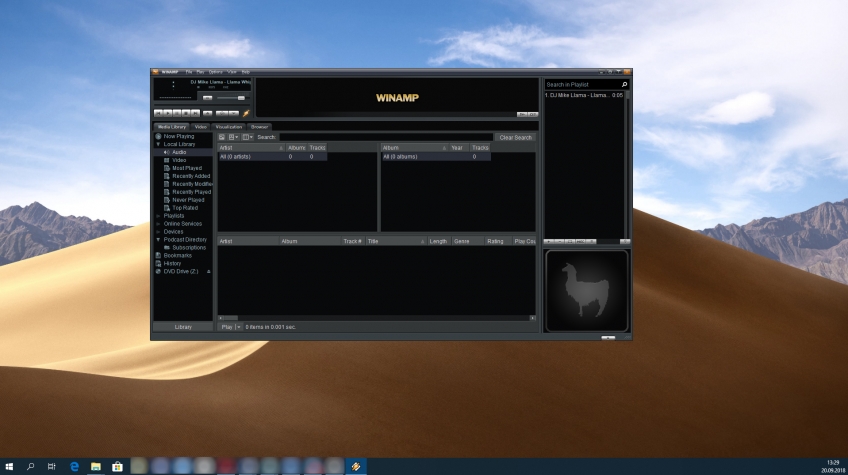Select Subscriptions under Podcast Directory

coord(189,248)
